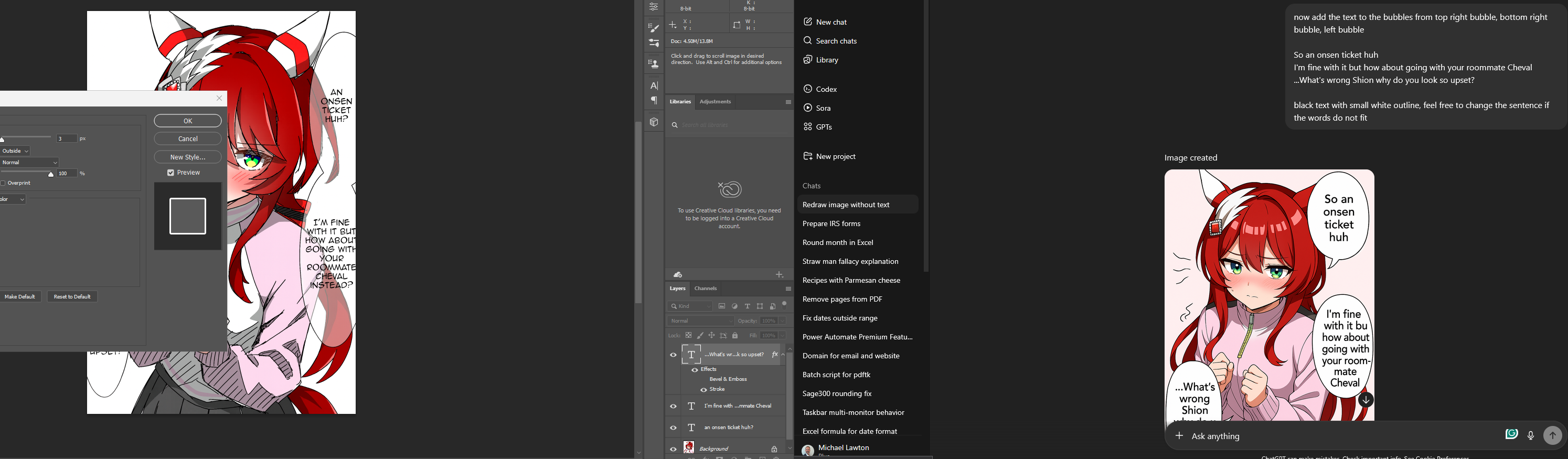Open the Properties sliders panel icon
Screen dimensions: 1568x459
click(654, 7)
